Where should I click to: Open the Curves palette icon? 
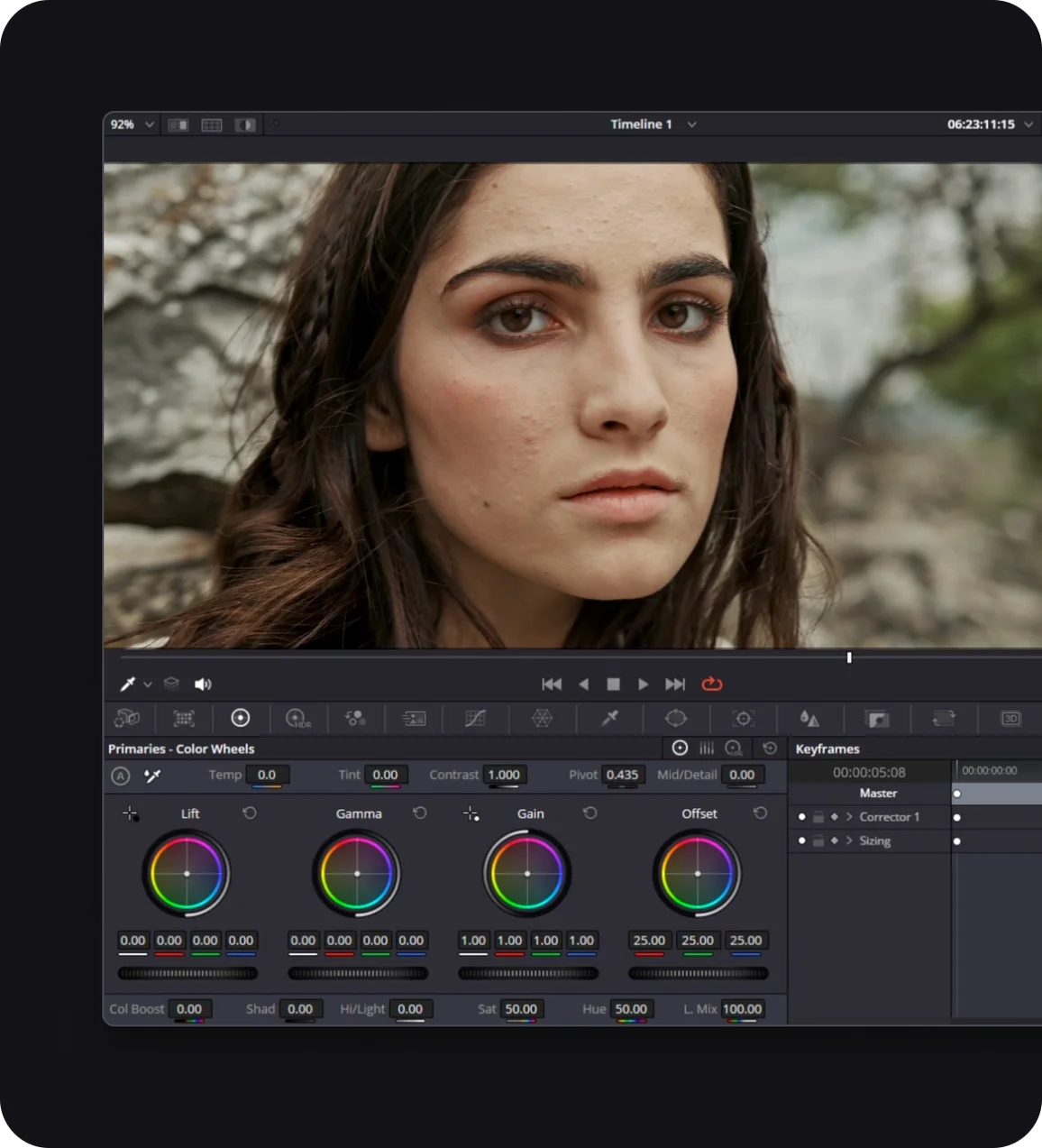tap(475, 718)
